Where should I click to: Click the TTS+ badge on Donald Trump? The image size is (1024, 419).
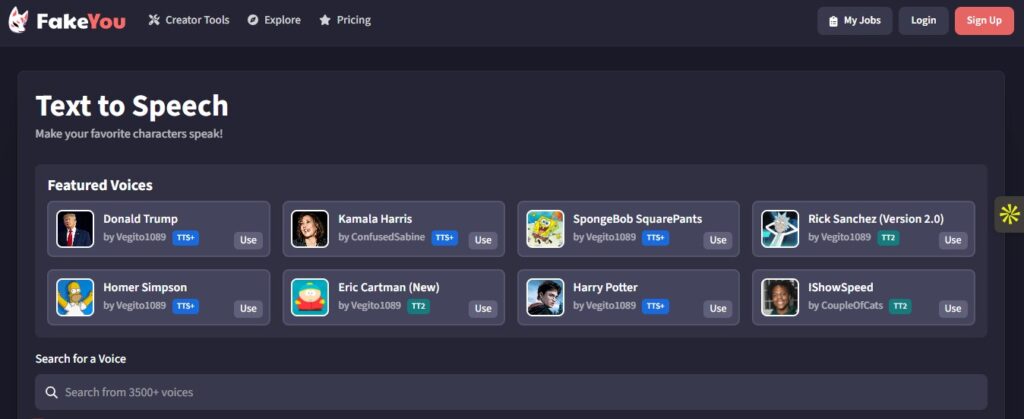pyautogui.click(x=185, y=238)
